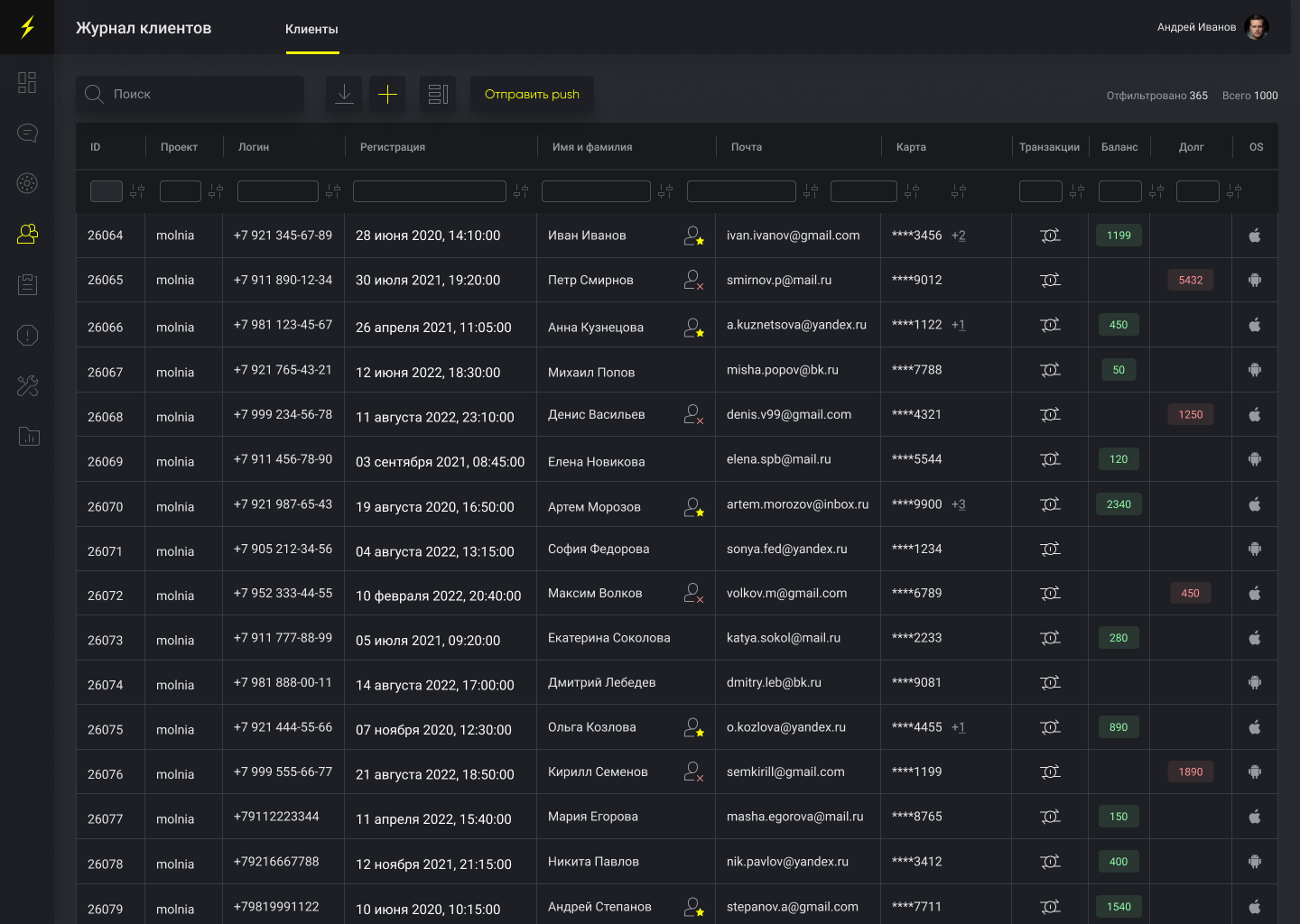Open Андрей Иванов user profile
The image size is (1300, 924).
(1213, 27)
